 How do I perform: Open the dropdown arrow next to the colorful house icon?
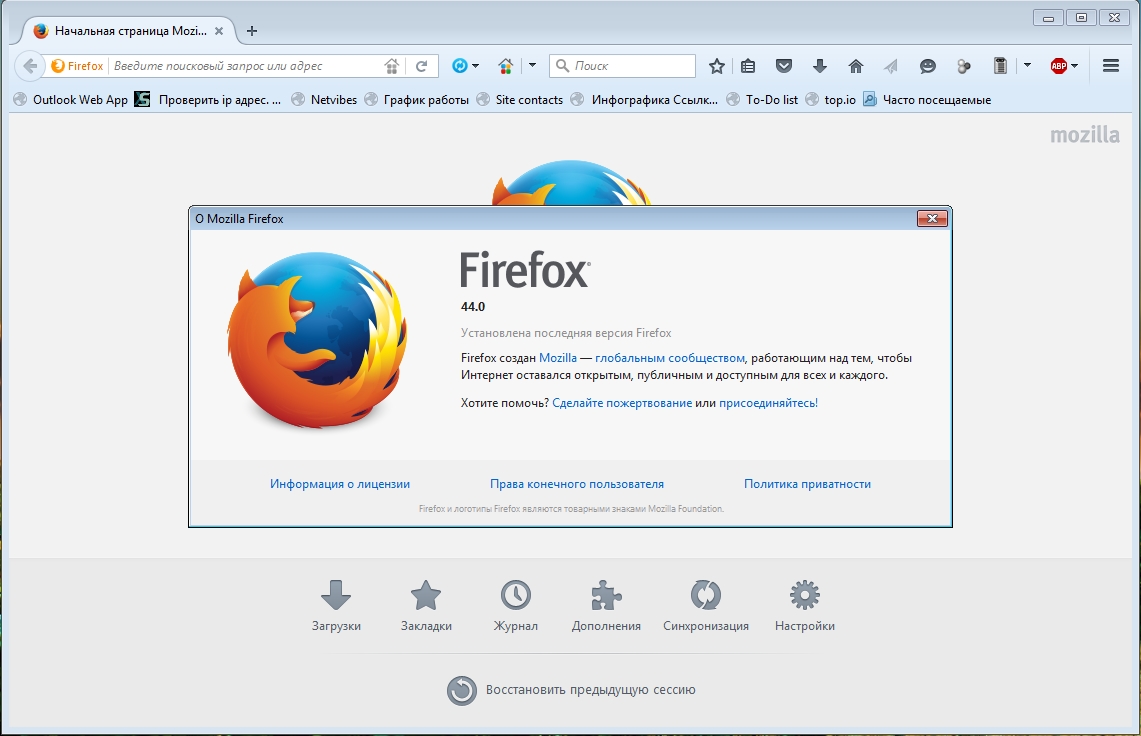point(532,66)
